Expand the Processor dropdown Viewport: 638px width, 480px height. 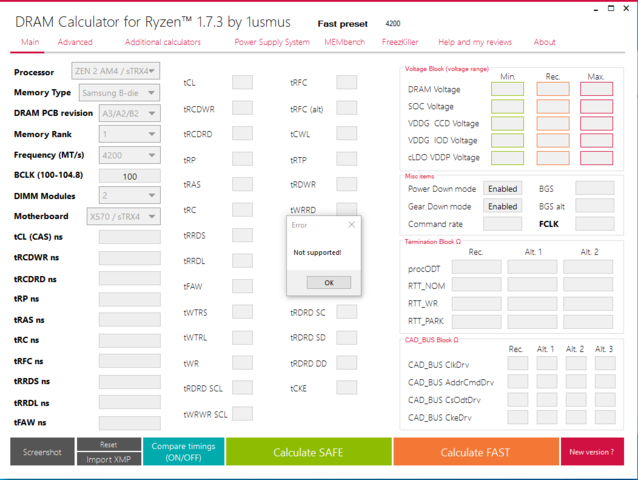point(116,71)
